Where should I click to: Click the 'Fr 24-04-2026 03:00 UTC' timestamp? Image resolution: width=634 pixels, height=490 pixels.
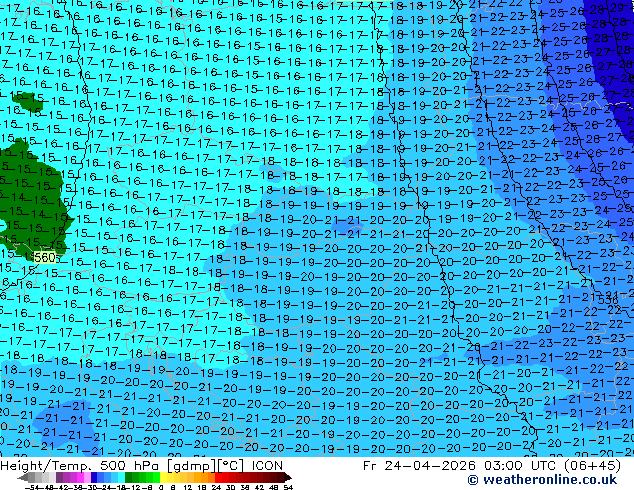tap(461, 466)
